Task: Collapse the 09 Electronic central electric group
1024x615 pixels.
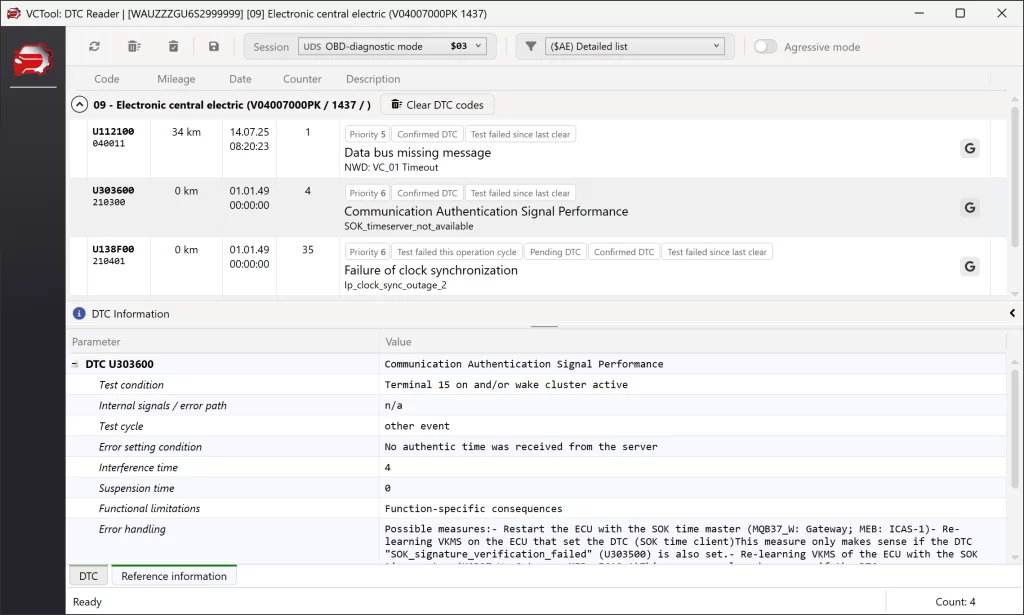Action: click(x=79, y=105)
